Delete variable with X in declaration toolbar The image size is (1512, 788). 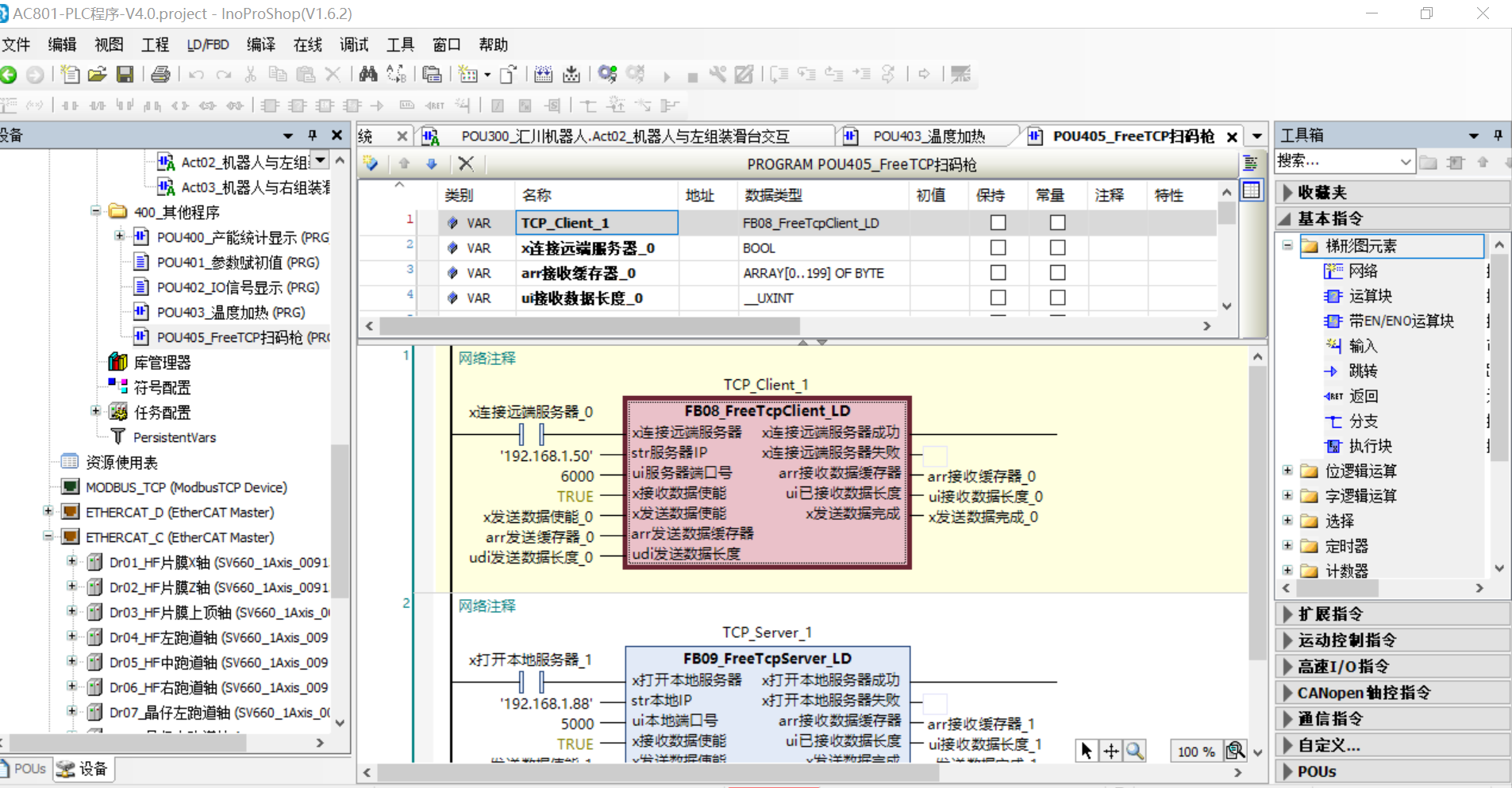tap(466, 163)
